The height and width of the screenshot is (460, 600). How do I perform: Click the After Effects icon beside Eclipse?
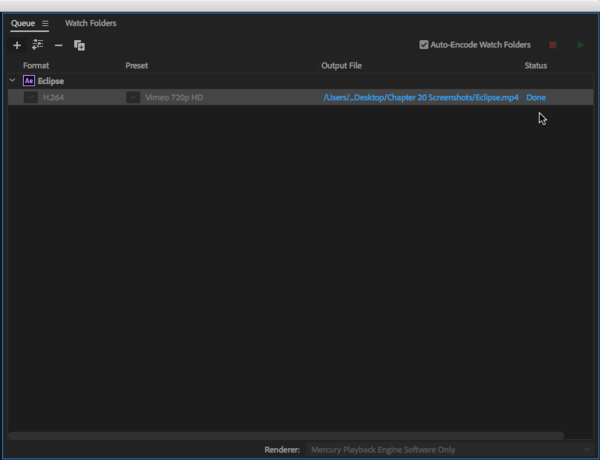29,80
